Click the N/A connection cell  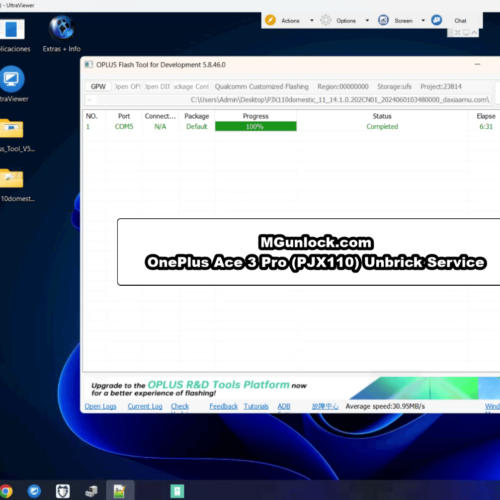click(160, 127)
